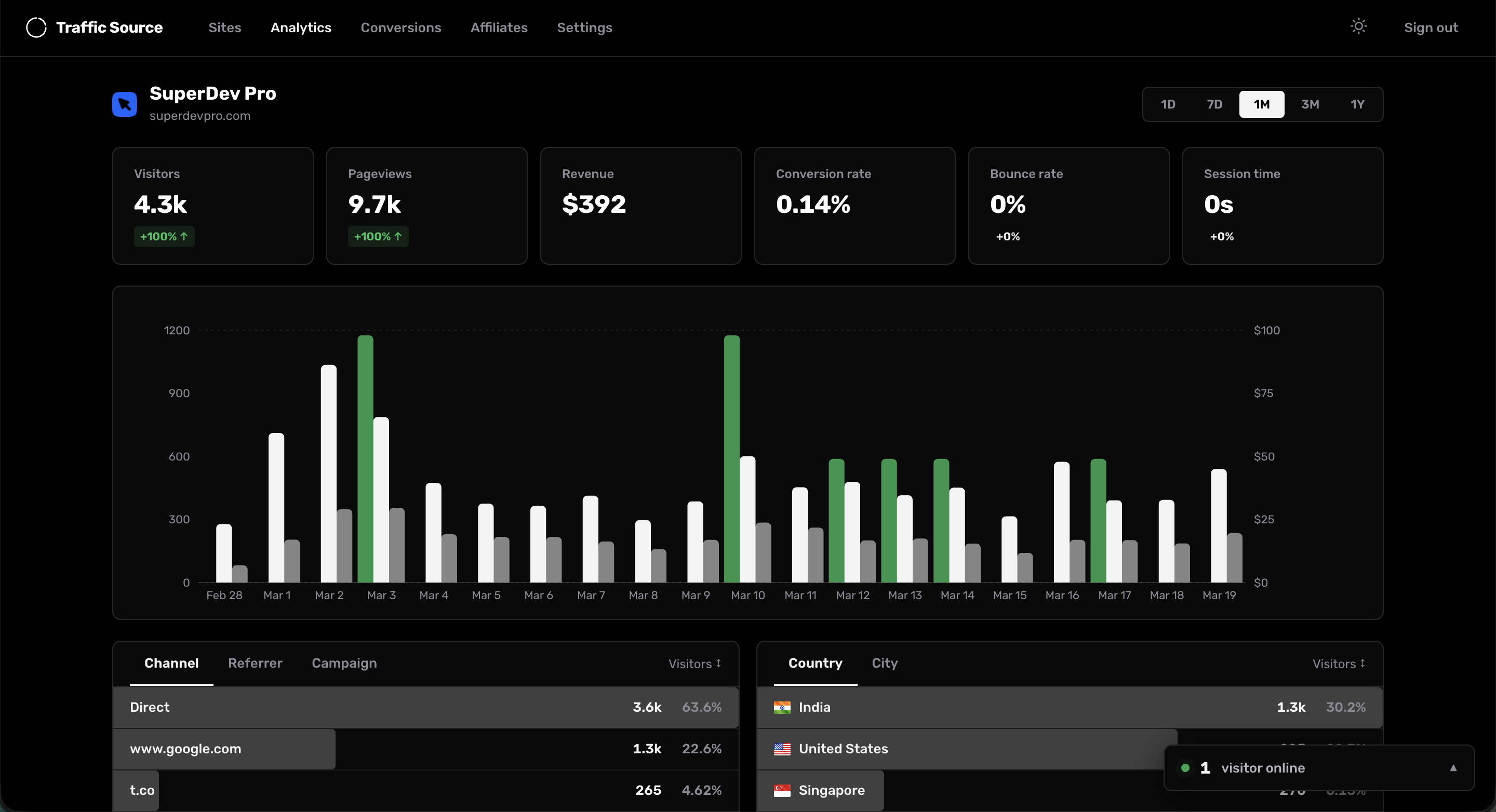This screenshot has height=812, width=1496.
Task: Sign out of the dashboard
Action: [1431, 28]
